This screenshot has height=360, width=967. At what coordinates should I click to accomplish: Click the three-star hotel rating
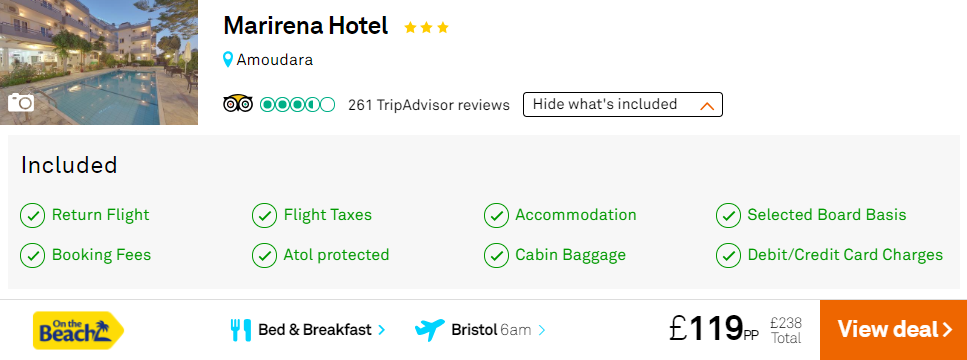pos(426,27)
